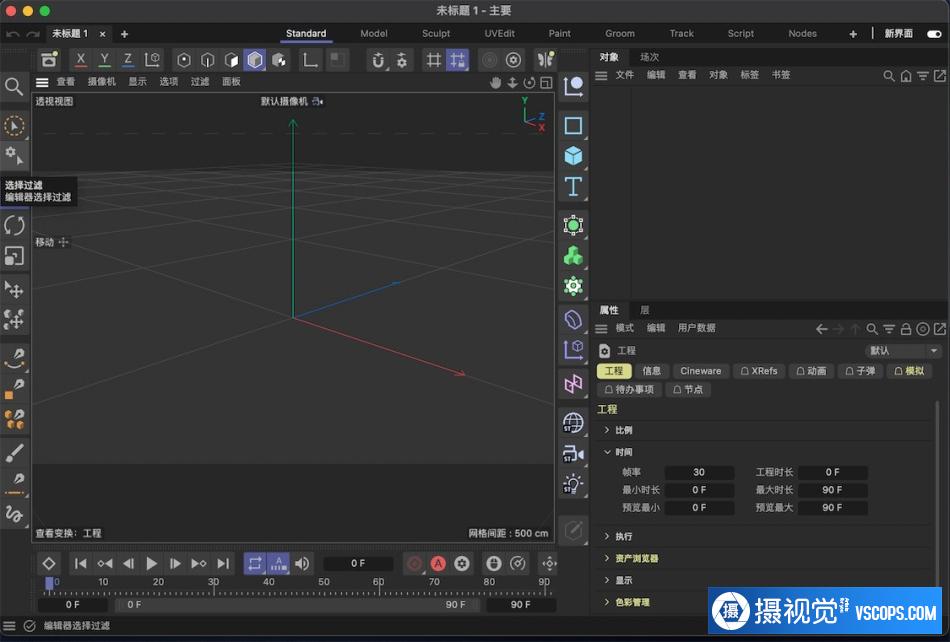Toggle coordinate system icon
The image size is (950, 642).
(152, 59)
